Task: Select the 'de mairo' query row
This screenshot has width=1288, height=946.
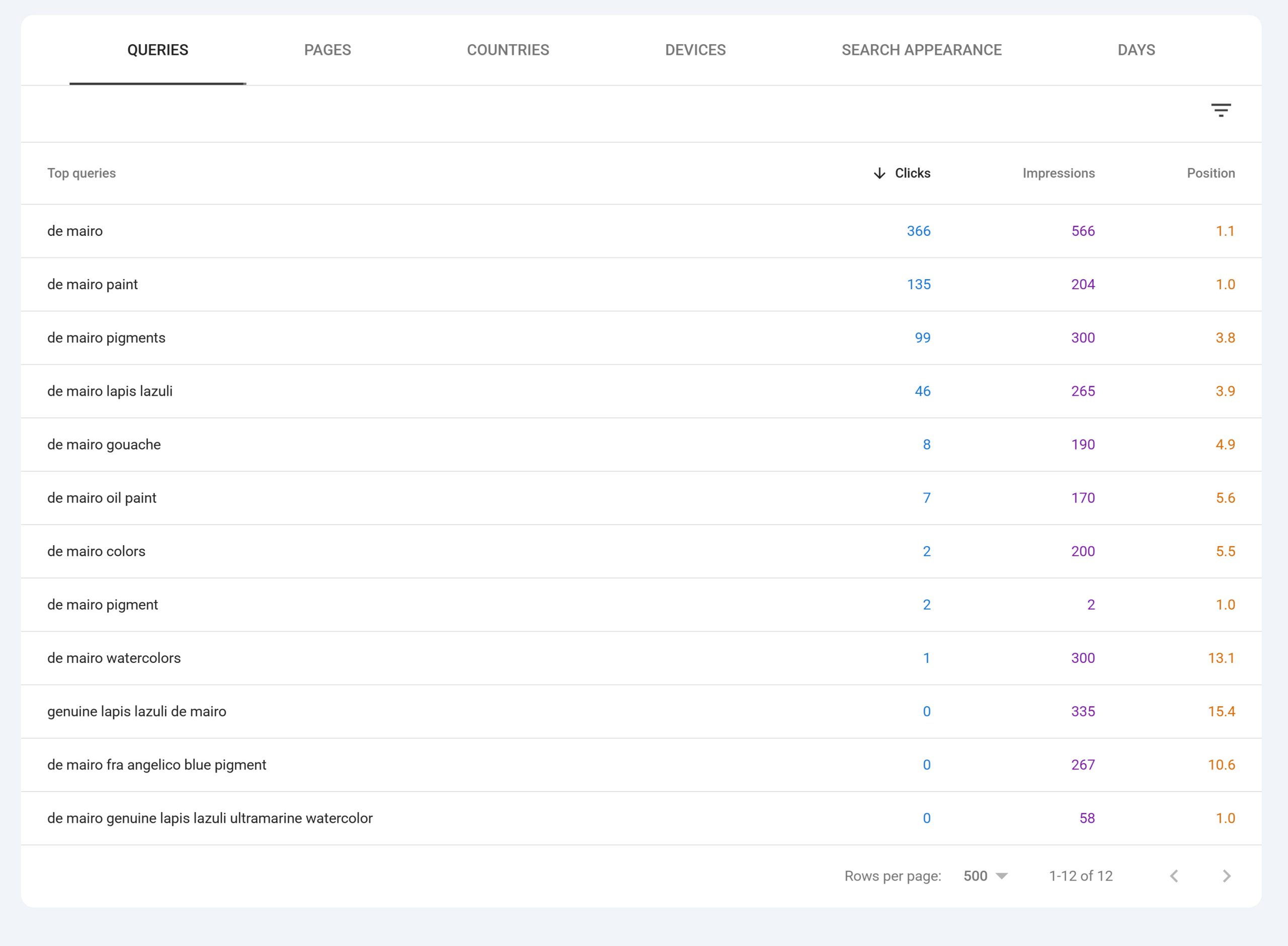Action: [x=641, y=231]
